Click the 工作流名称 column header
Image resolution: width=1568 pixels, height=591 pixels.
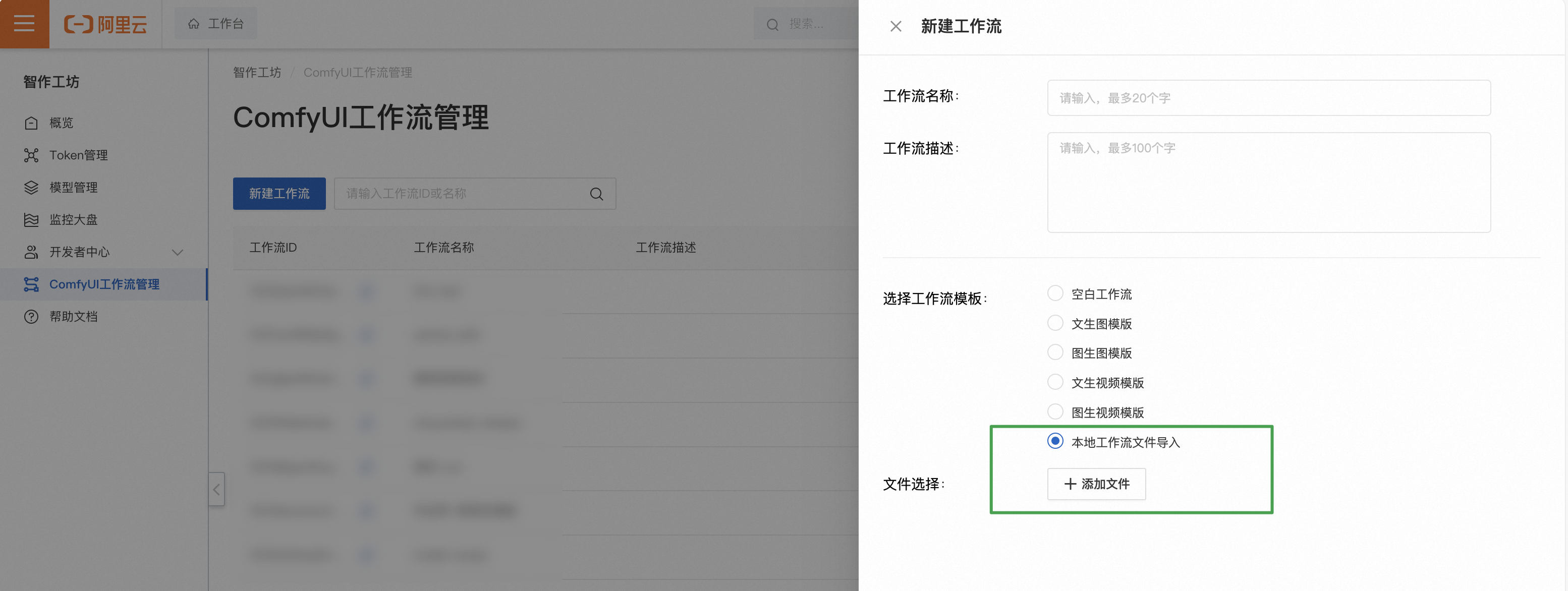pyautogui.click(x=444, y=248)
